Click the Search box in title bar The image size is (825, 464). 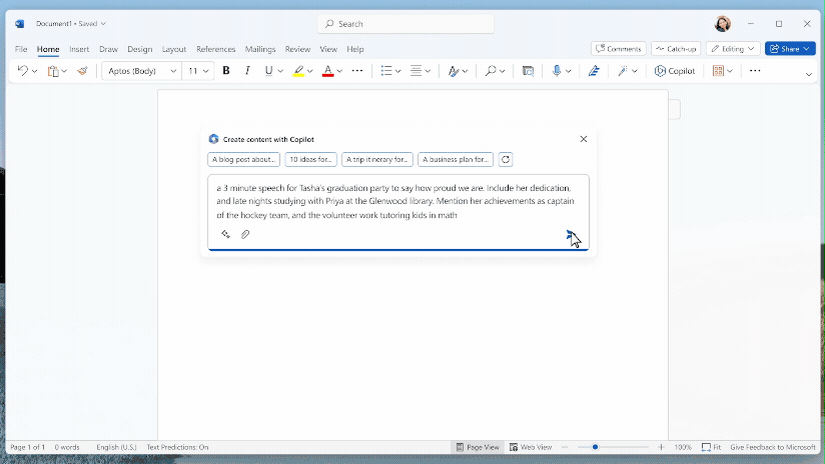pyautogui.click(x=406, y=24)
